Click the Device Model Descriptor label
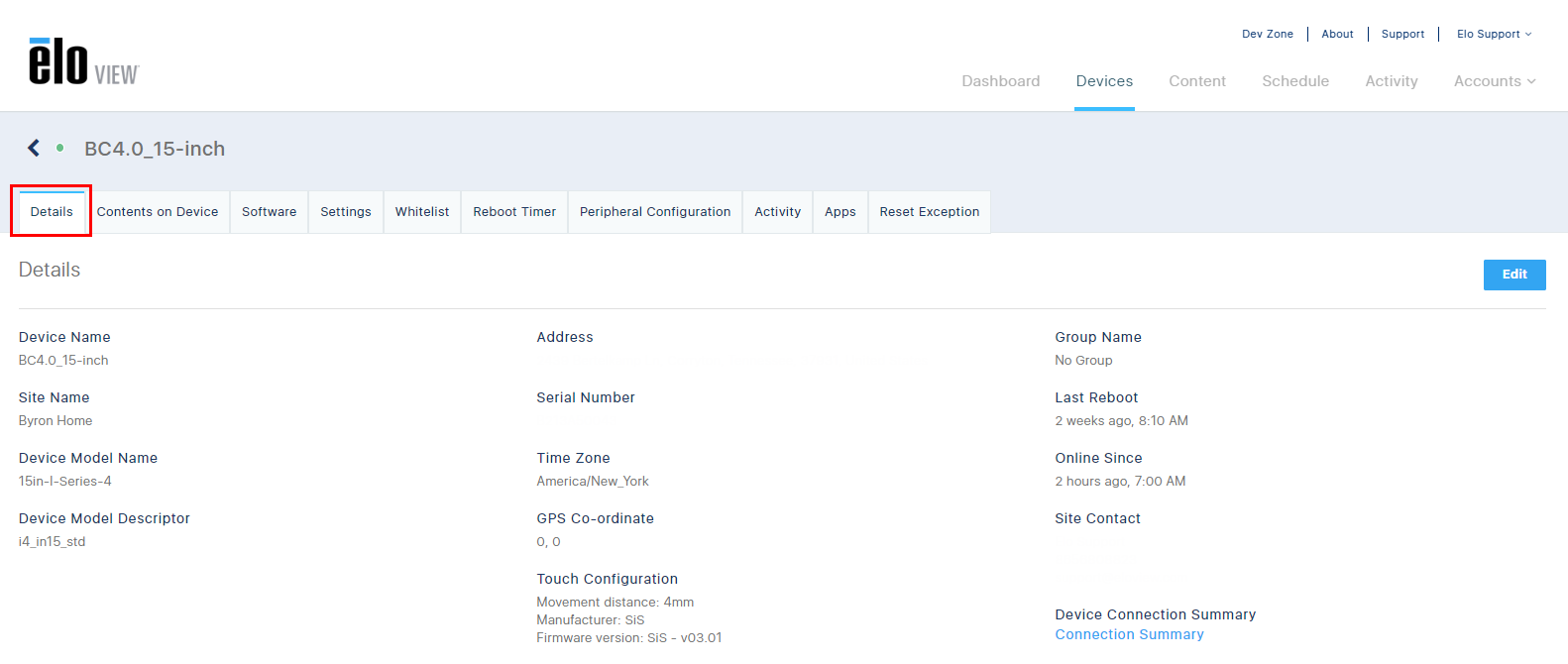 [x=104, y=518]
